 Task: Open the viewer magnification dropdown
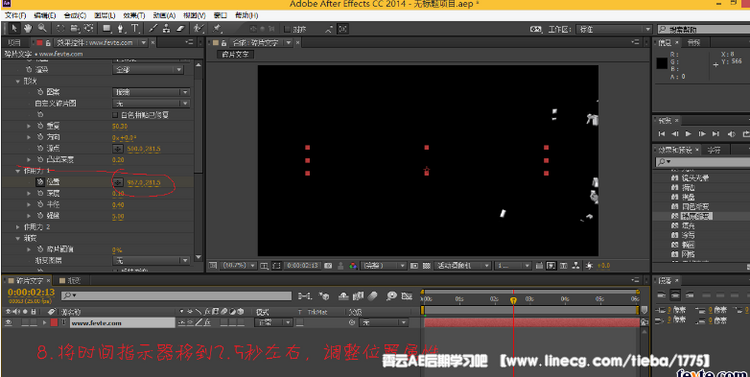tap(239, 266)
